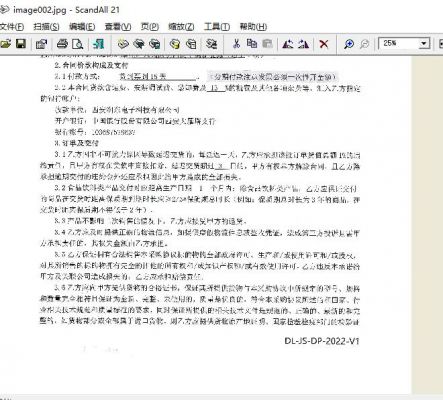This screenshot has height=400, width=443.
Task: Click the red X delete icon
Action: coord(324,44)
